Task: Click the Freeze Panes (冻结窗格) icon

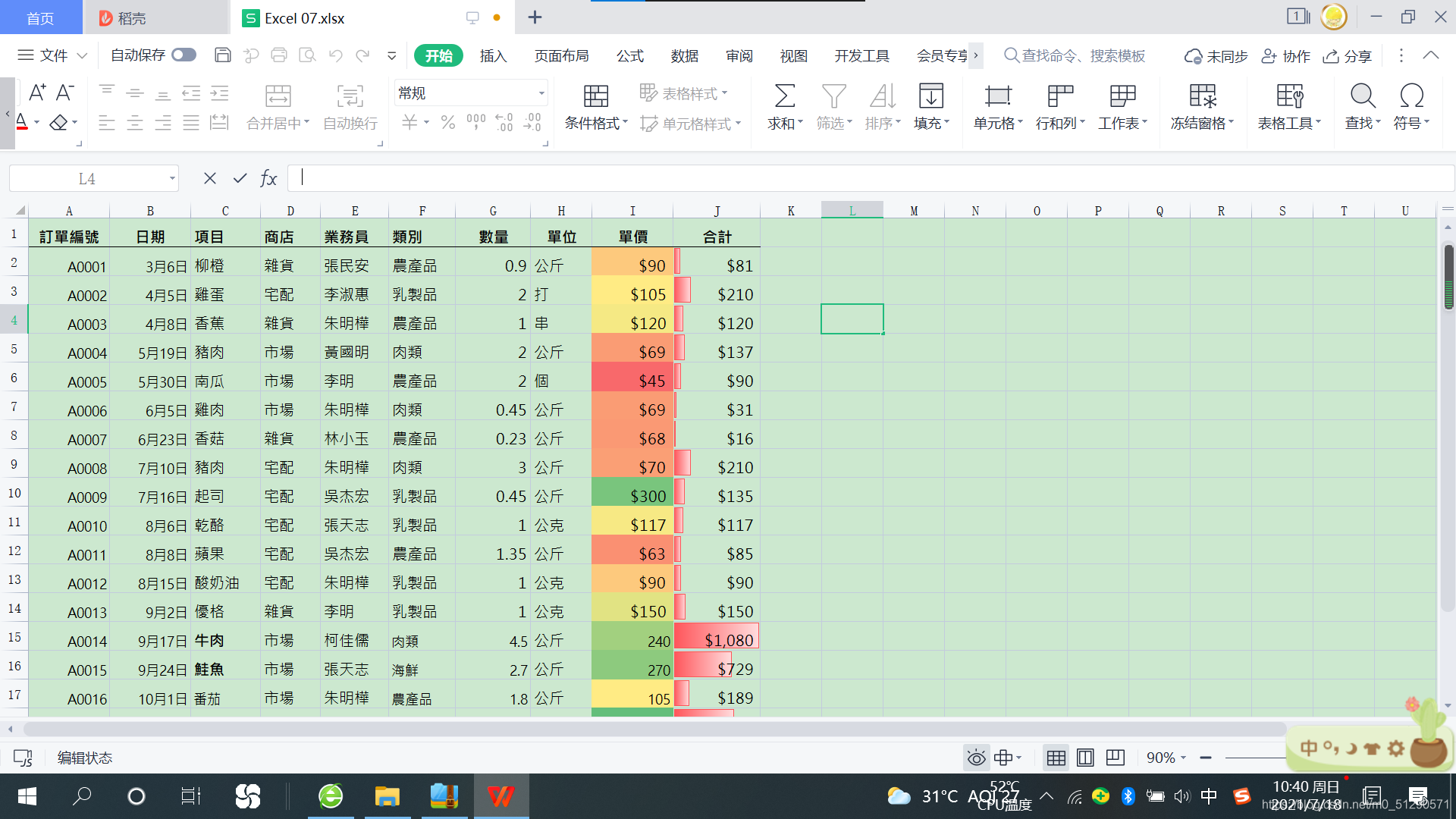Action: 1202,96
